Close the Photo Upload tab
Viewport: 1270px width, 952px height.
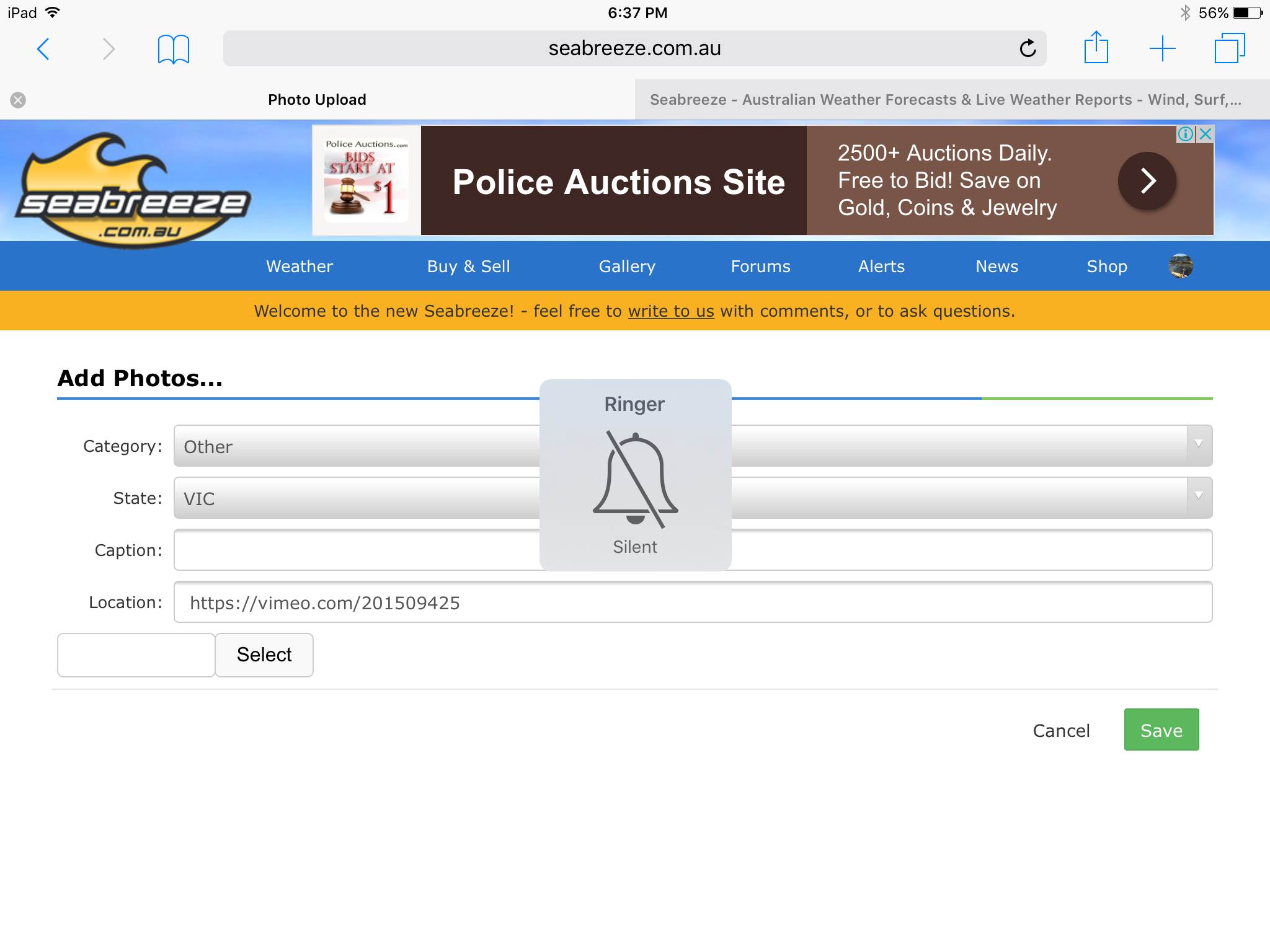click(x=18, y=100)
